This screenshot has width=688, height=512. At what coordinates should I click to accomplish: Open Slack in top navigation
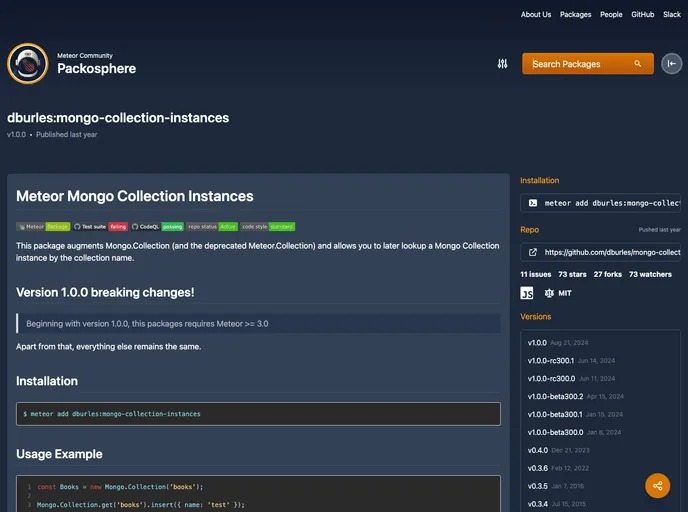[x=672, y=14]
